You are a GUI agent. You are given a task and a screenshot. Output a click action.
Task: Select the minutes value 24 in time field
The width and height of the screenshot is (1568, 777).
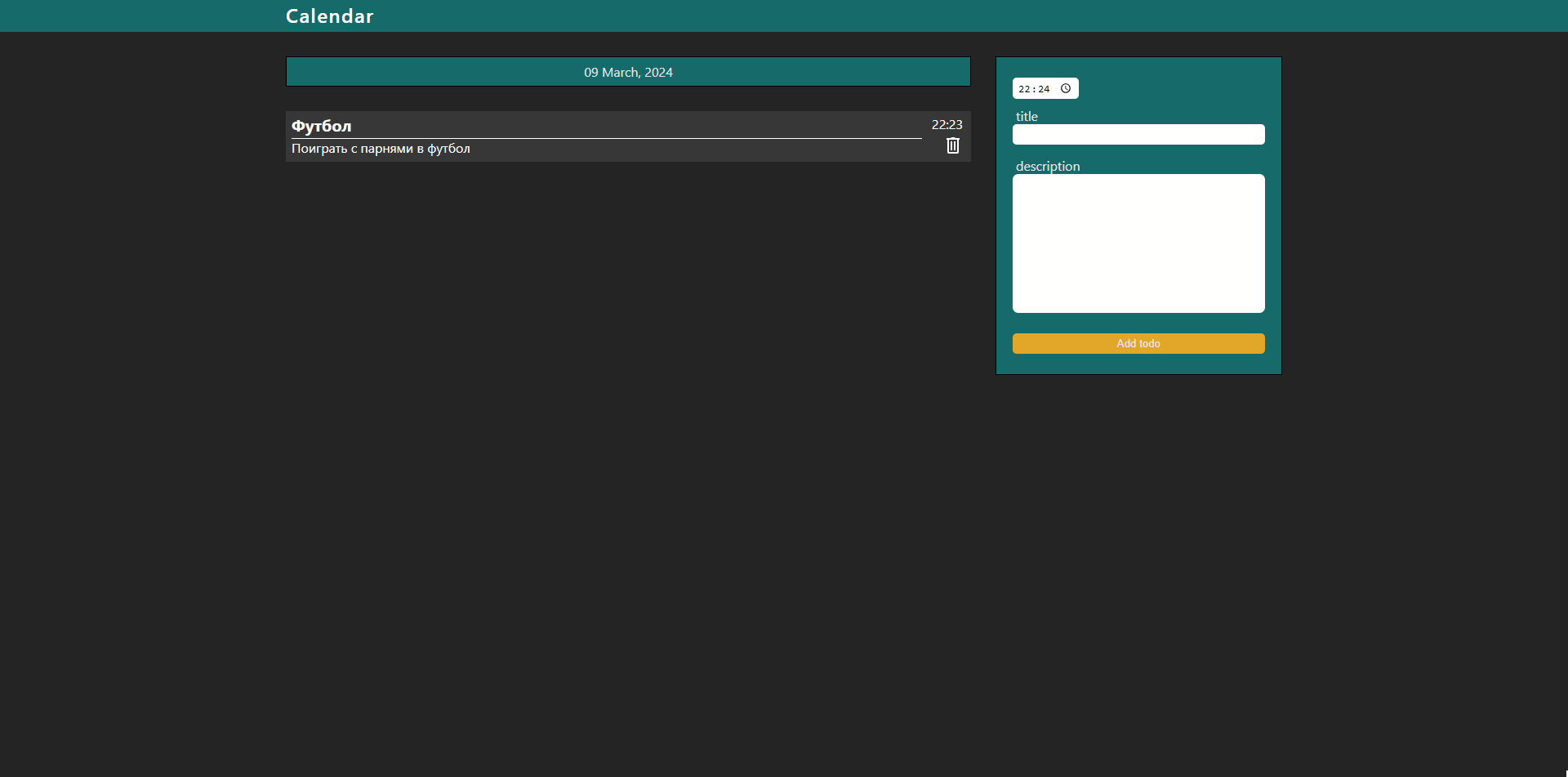[x=1044, y=89]
